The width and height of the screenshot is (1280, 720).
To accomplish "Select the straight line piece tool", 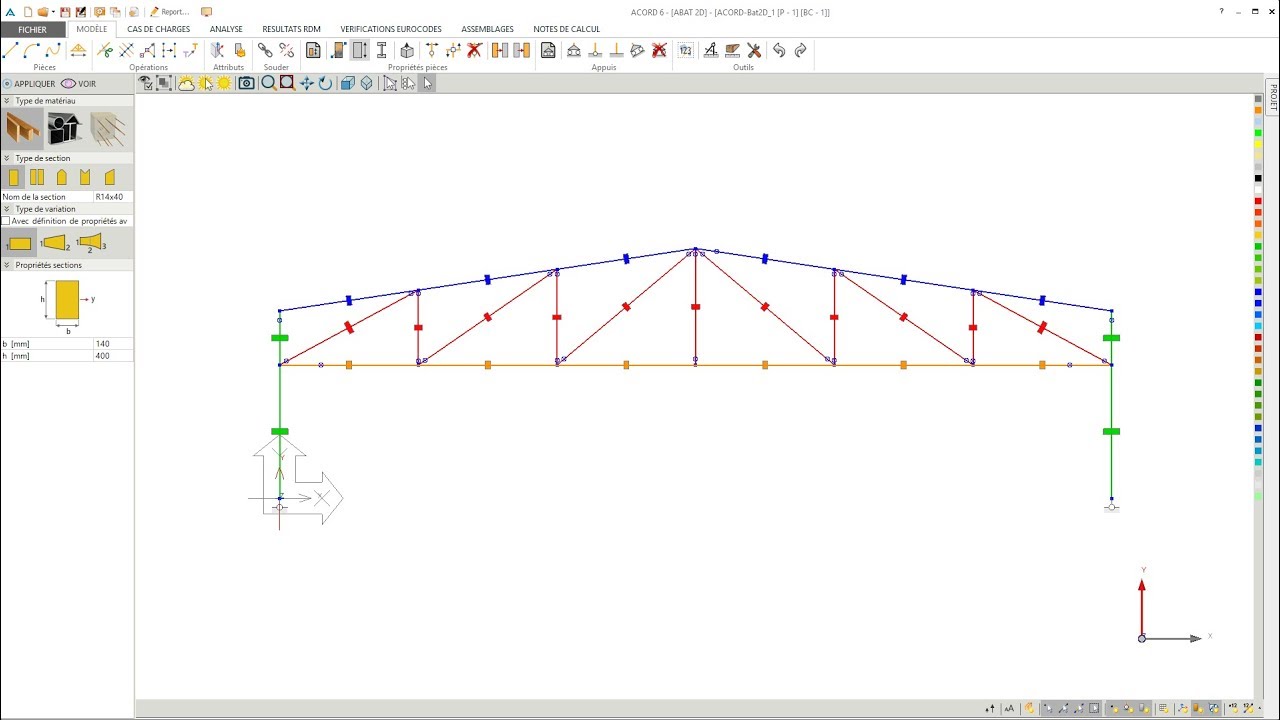I will 11,50.
